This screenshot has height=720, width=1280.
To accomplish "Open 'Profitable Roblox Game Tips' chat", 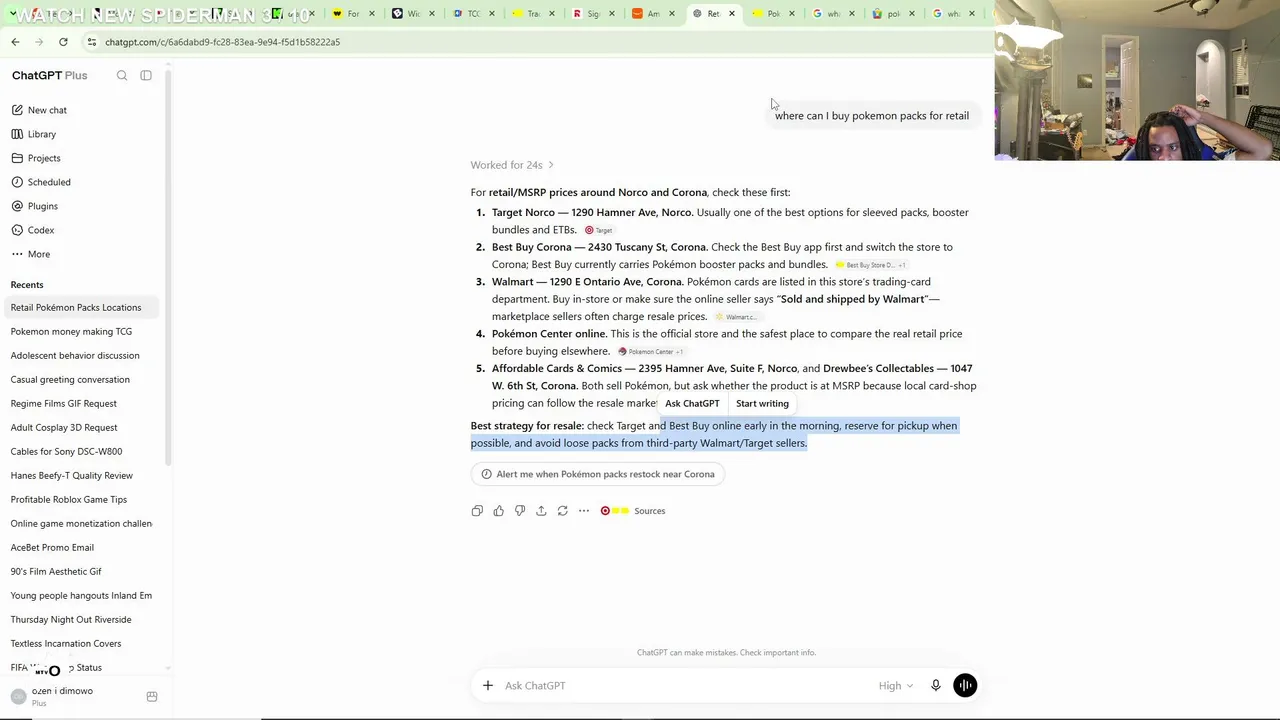I will (x=80, y=500).
